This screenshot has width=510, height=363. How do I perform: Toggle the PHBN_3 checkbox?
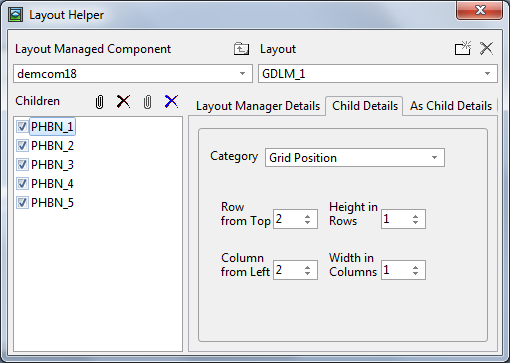tap(22, 165)
